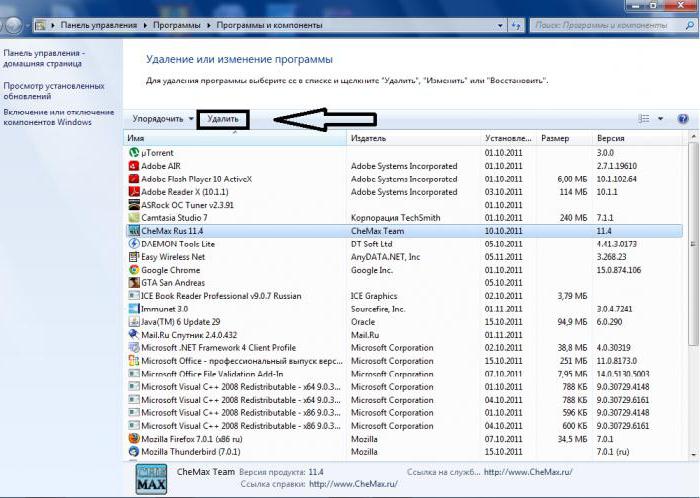Screen dimensions: 700x498
Task: Click Google Inc. publisher cell
Action: coord(371,270)
